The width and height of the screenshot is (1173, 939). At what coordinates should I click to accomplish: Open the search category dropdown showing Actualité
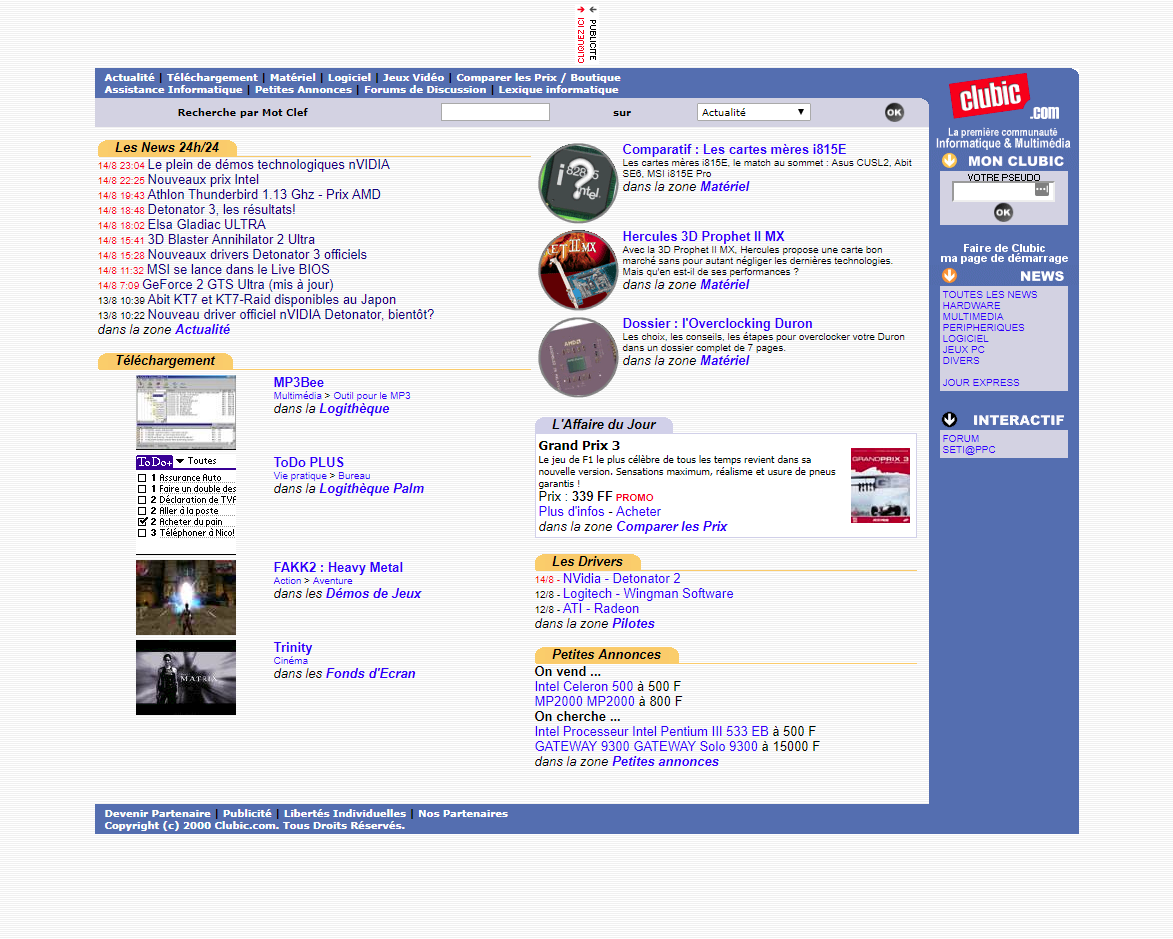click(x=753, y=112)
